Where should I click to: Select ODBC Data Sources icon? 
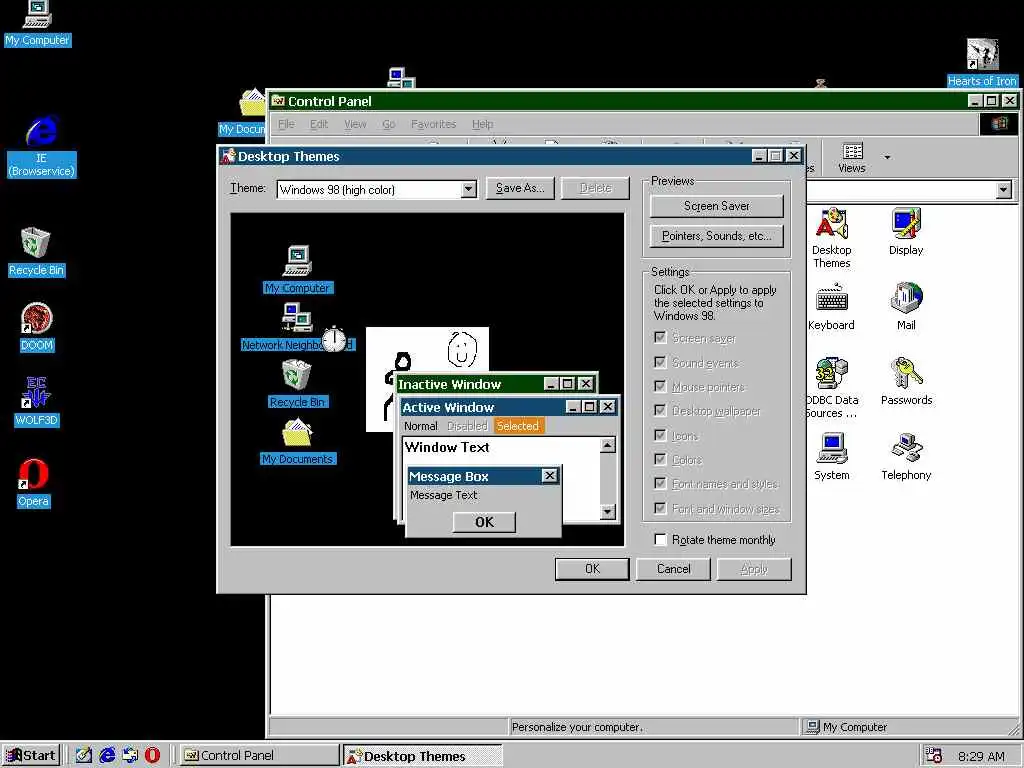(831, 389)
